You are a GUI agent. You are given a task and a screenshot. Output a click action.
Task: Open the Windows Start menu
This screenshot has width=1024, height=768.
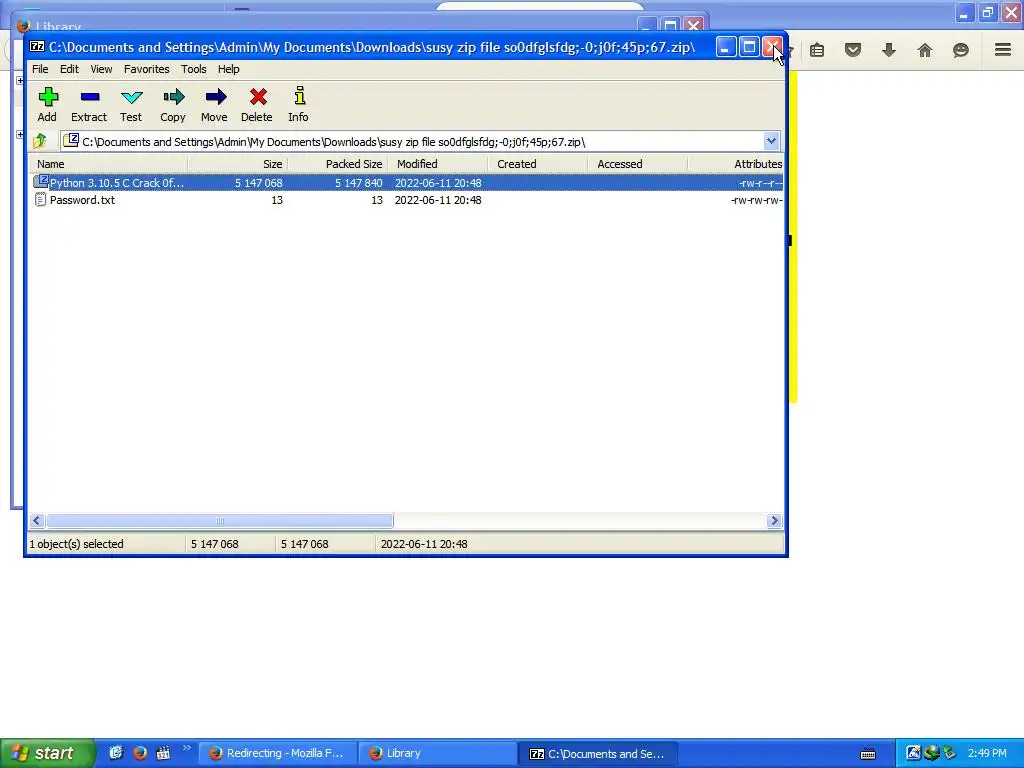pos(48,753)
